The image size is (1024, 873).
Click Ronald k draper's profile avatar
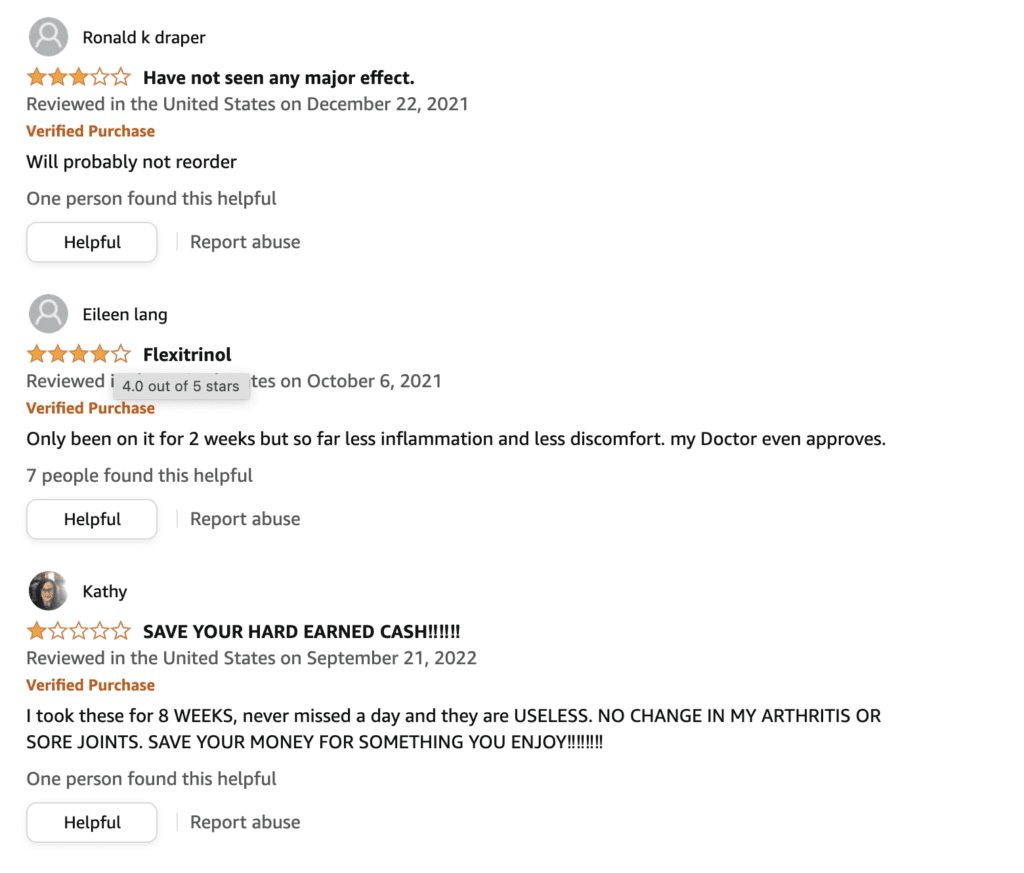click(x=48, y=37)
